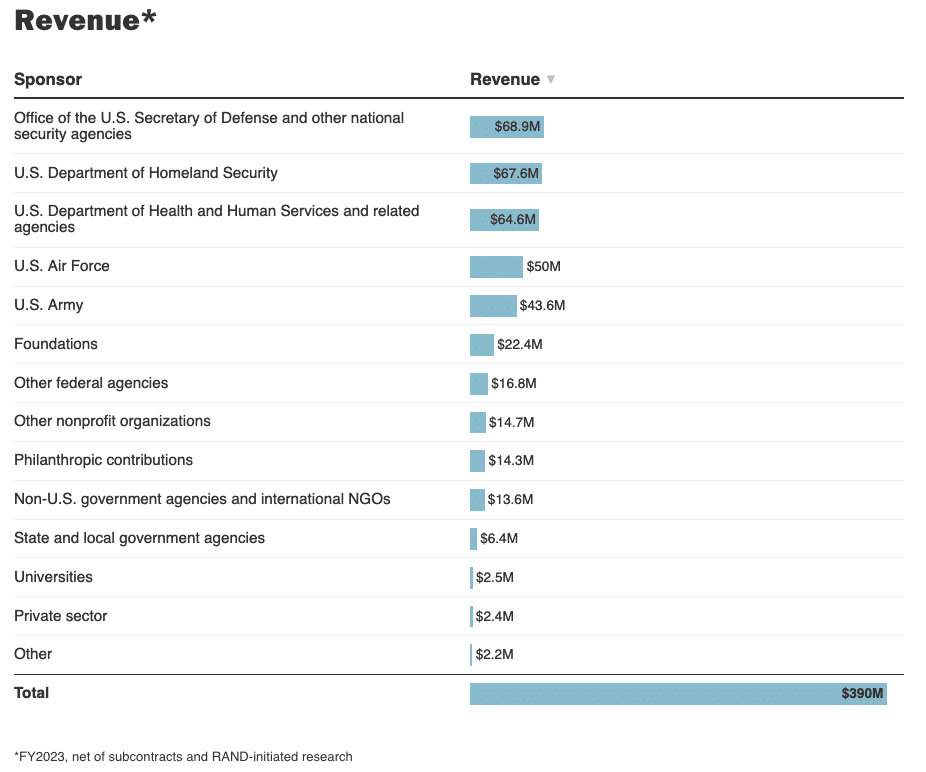Screen dimensions: 926x772
Task: Click the Other federal agencies label
Action: pos(91,383)
